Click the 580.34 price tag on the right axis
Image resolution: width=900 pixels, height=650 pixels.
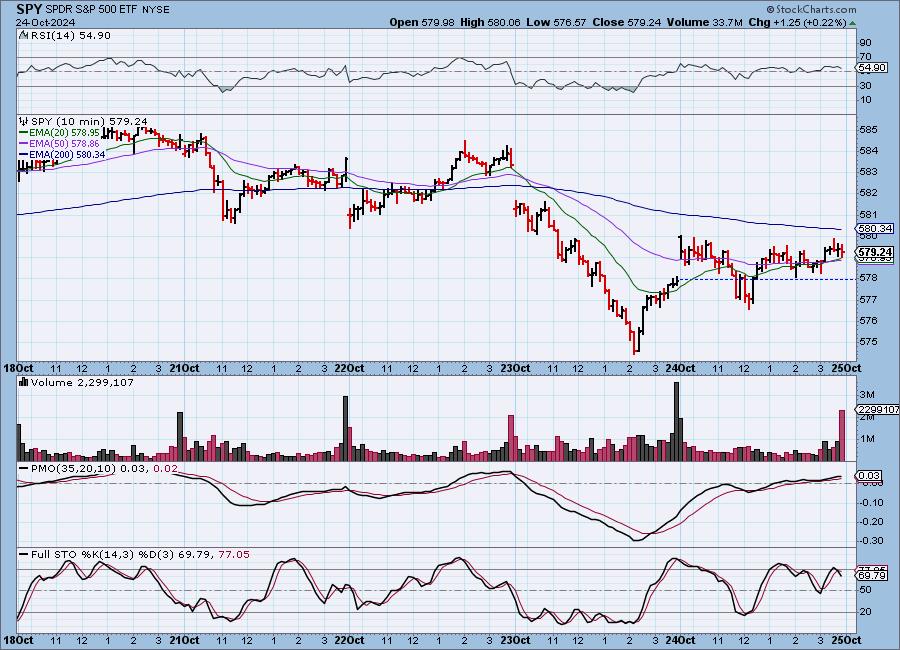pos(876,229)
